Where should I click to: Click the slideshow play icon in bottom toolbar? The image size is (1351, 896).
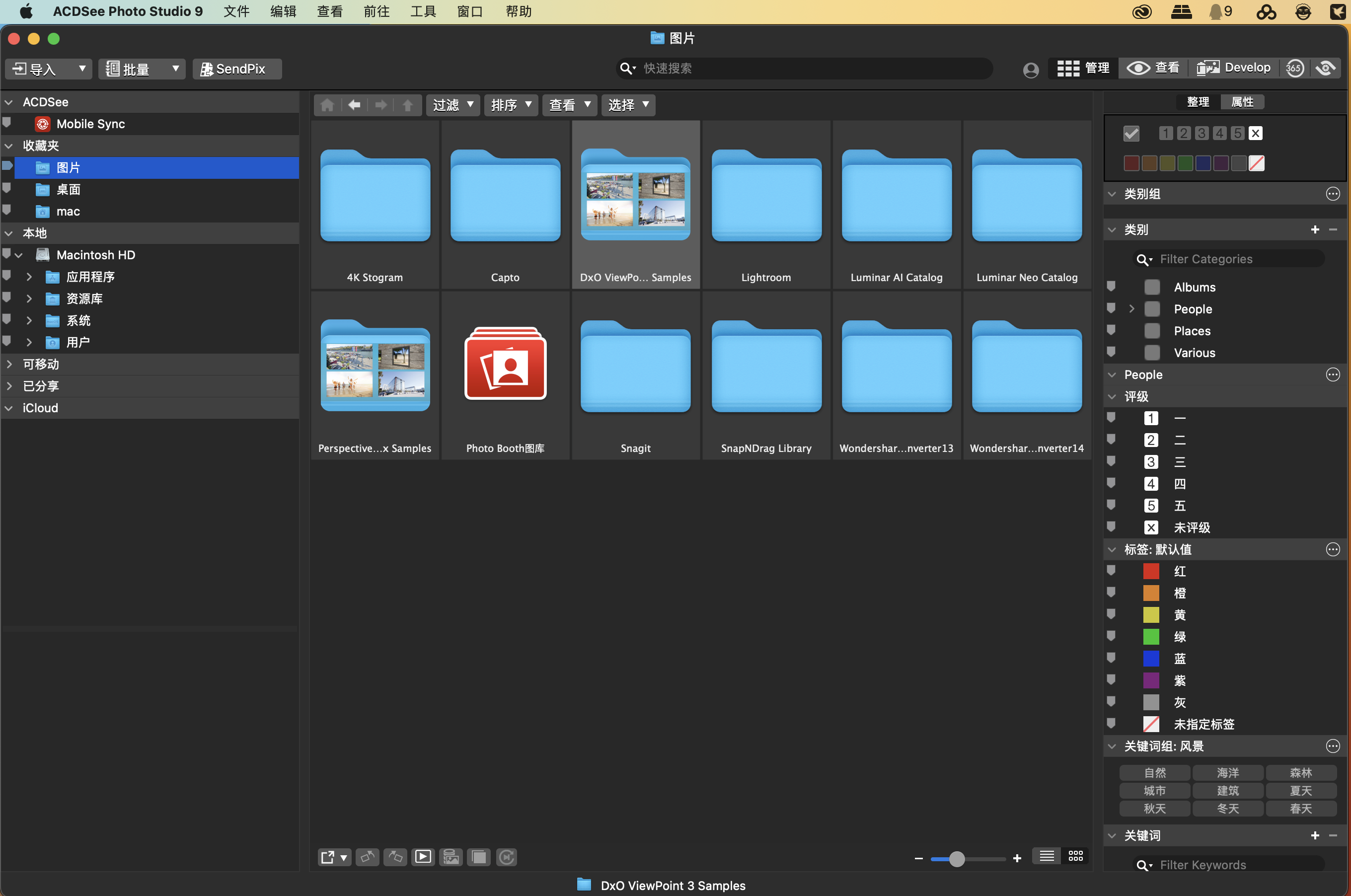click(423, 857)
